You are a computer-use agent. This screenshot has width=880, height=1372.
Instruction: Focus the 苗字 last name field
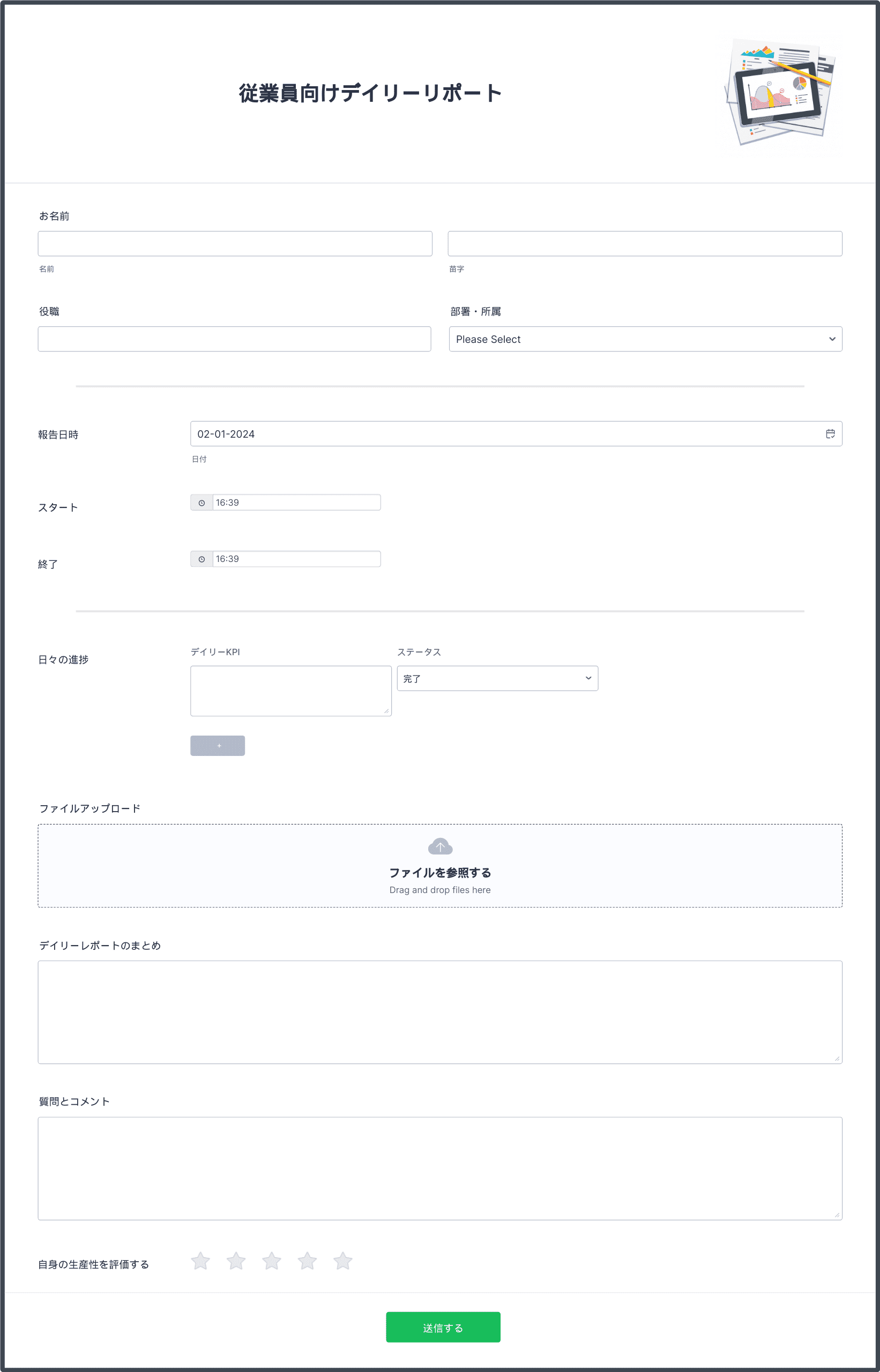[x=645, y=244]
